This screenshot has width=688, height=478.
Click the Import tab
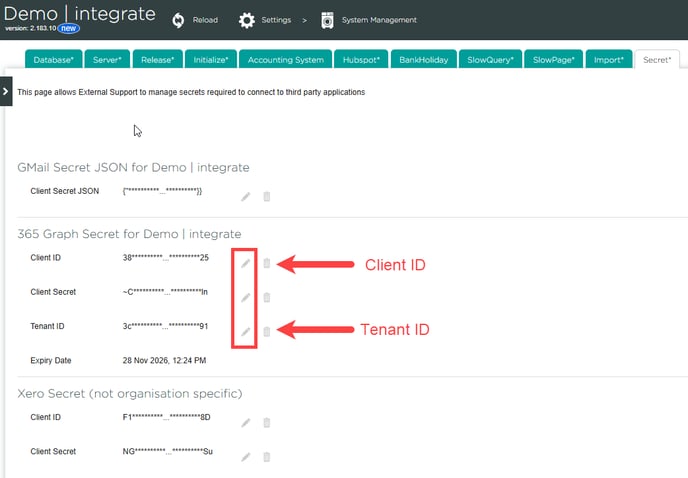(608, 60)
